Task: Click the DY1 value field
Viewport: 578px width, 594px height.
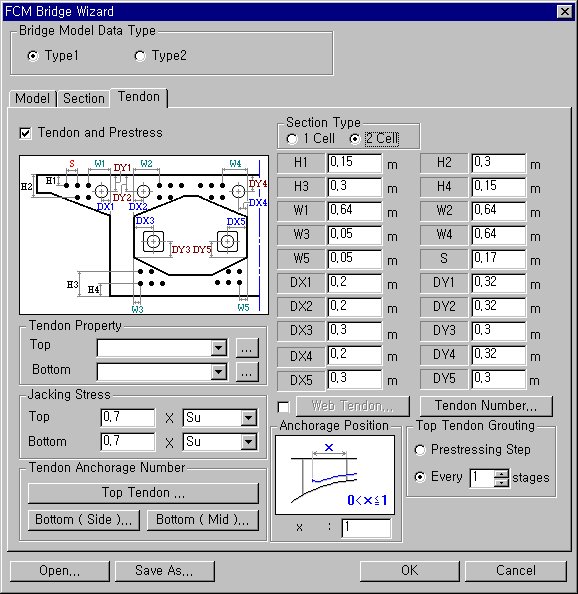Action: [x=498, y=283]
